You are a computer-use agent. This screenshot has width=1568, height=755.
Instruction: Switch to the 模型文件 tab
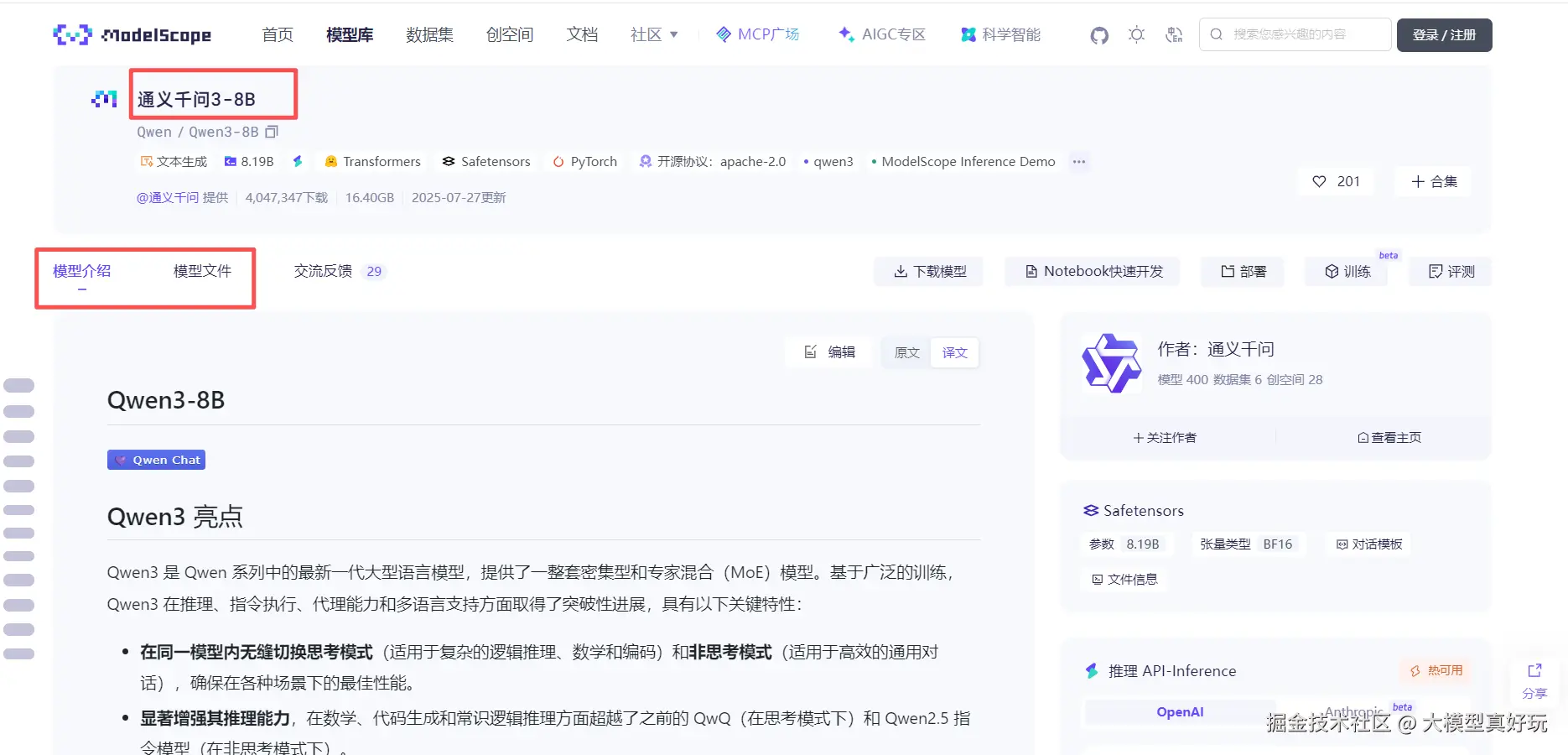[x=202, y=271]
